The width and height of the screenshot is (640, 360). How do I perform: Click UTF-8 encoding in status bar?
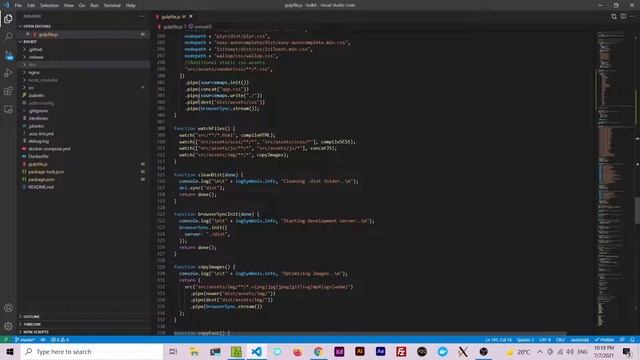(x=545, y=340)
